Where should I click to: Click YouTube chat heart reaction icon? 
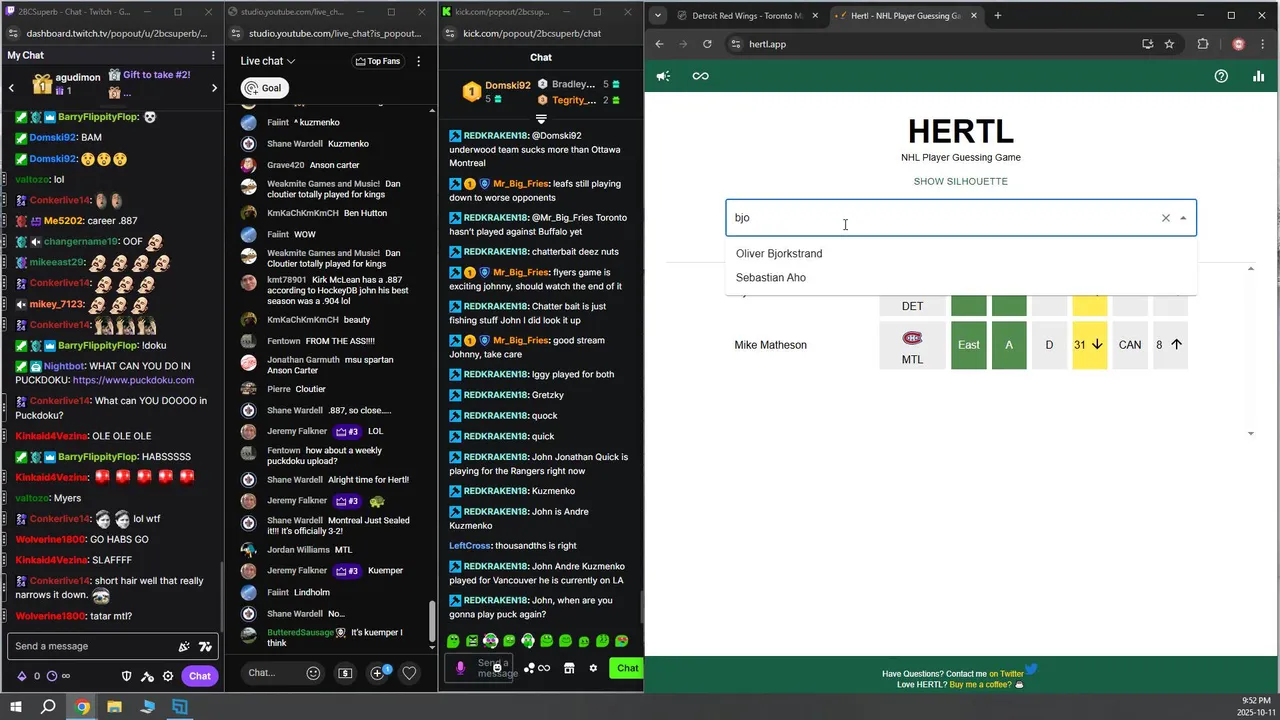[x=409, y=673]
